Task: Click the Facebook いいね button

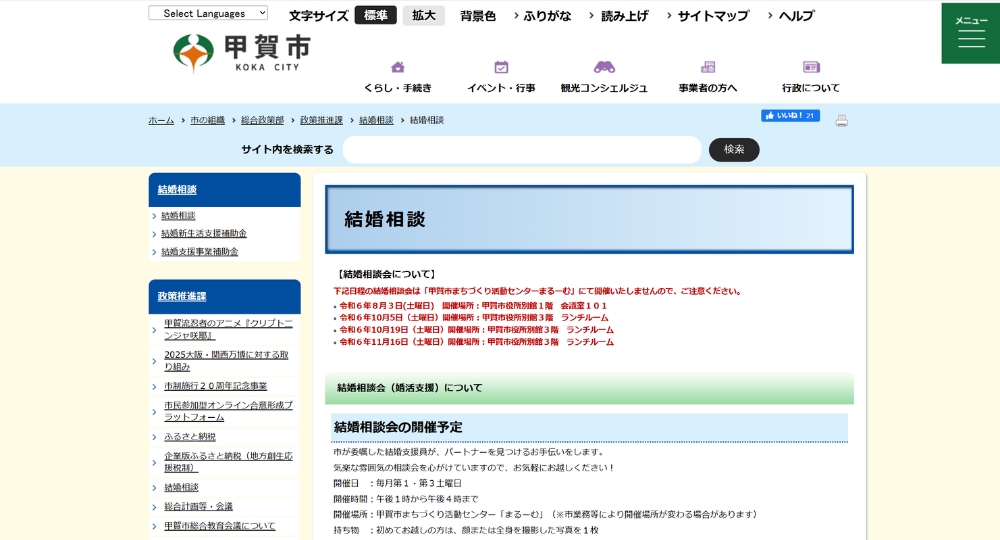Action: point(790,115)
